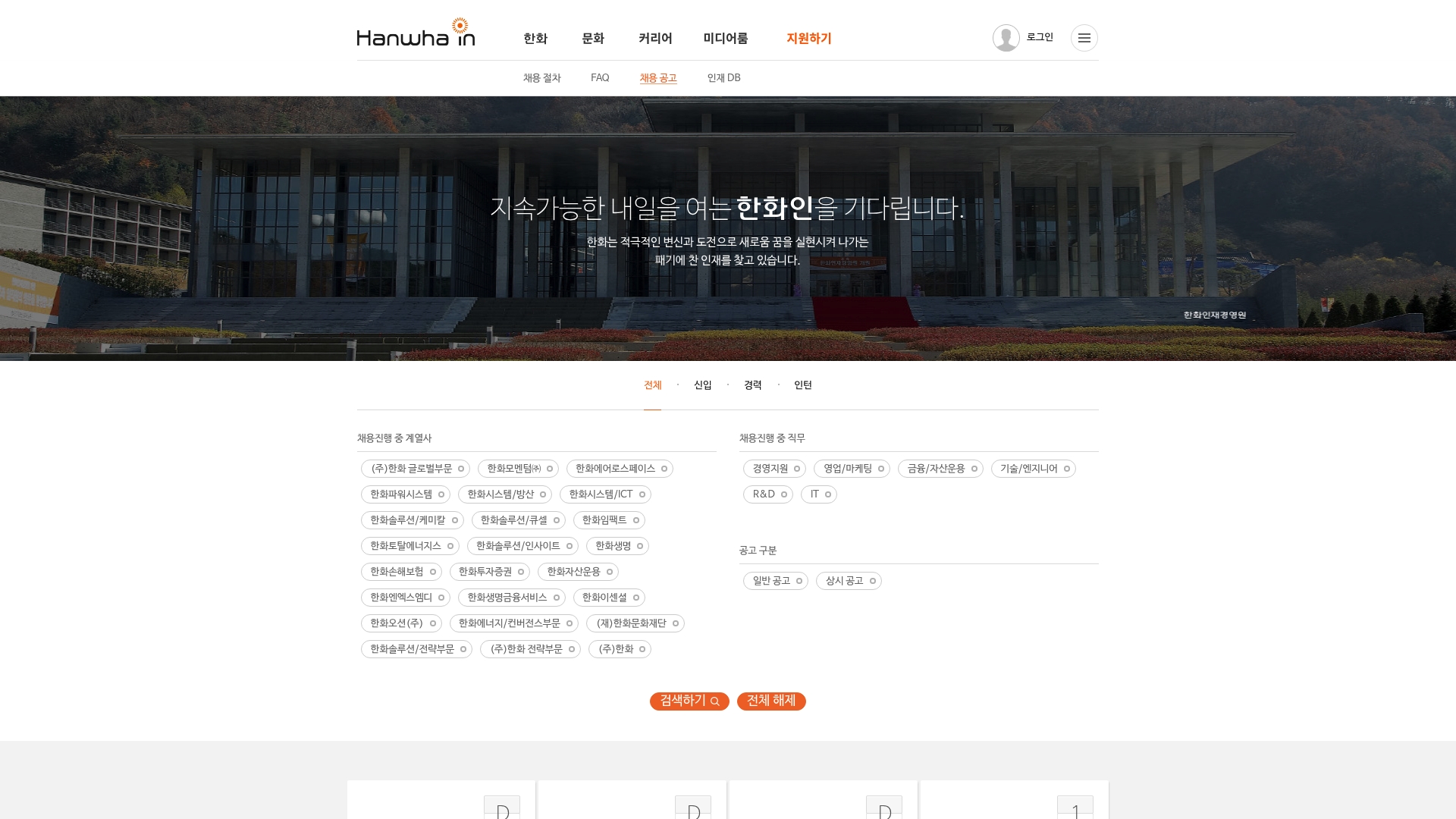Viewport: 1456px width, 819px height.
Task: Open the 커리어 menu
Action: [655, 38]
